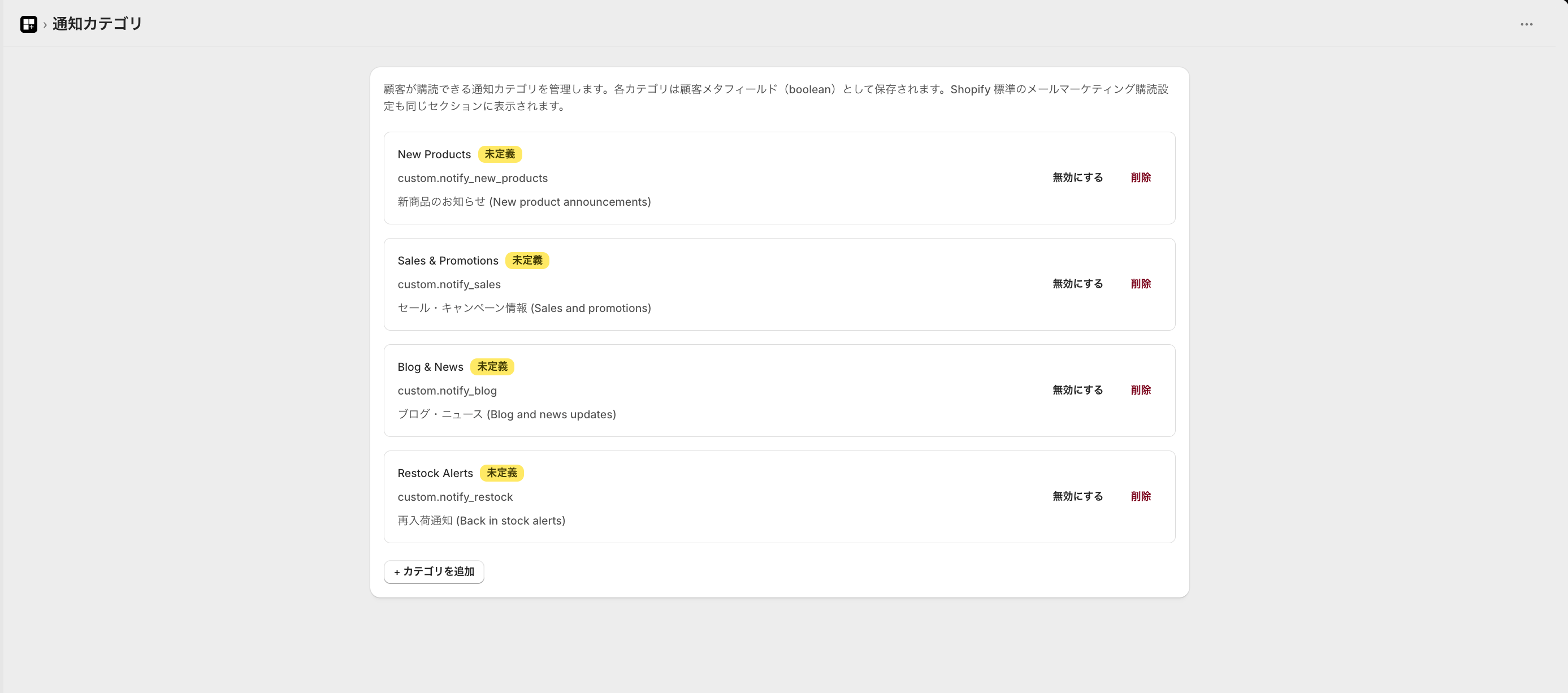Viewport: 1568px width, 693px height.
Task: Select the Blog & News title text
Action: [430, 367]
